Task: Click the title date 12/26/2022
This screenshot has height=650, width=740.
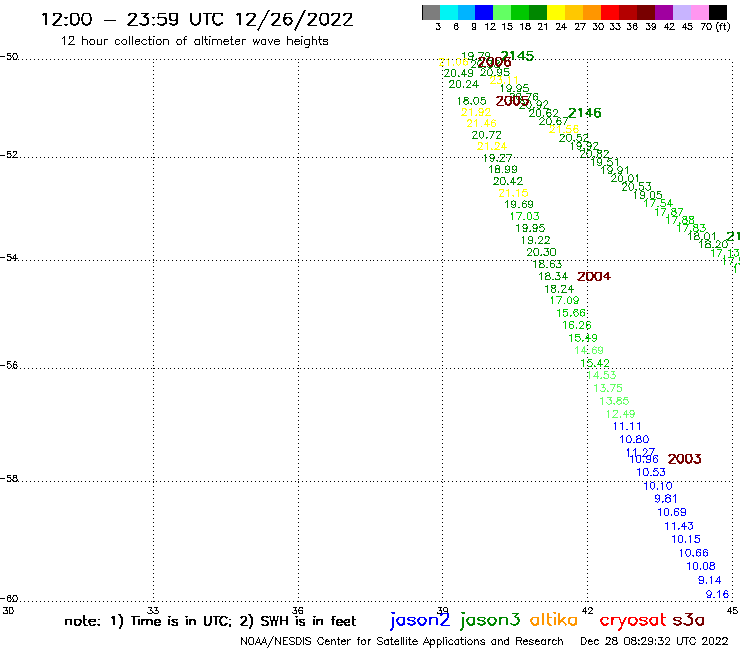Action: 294,19
